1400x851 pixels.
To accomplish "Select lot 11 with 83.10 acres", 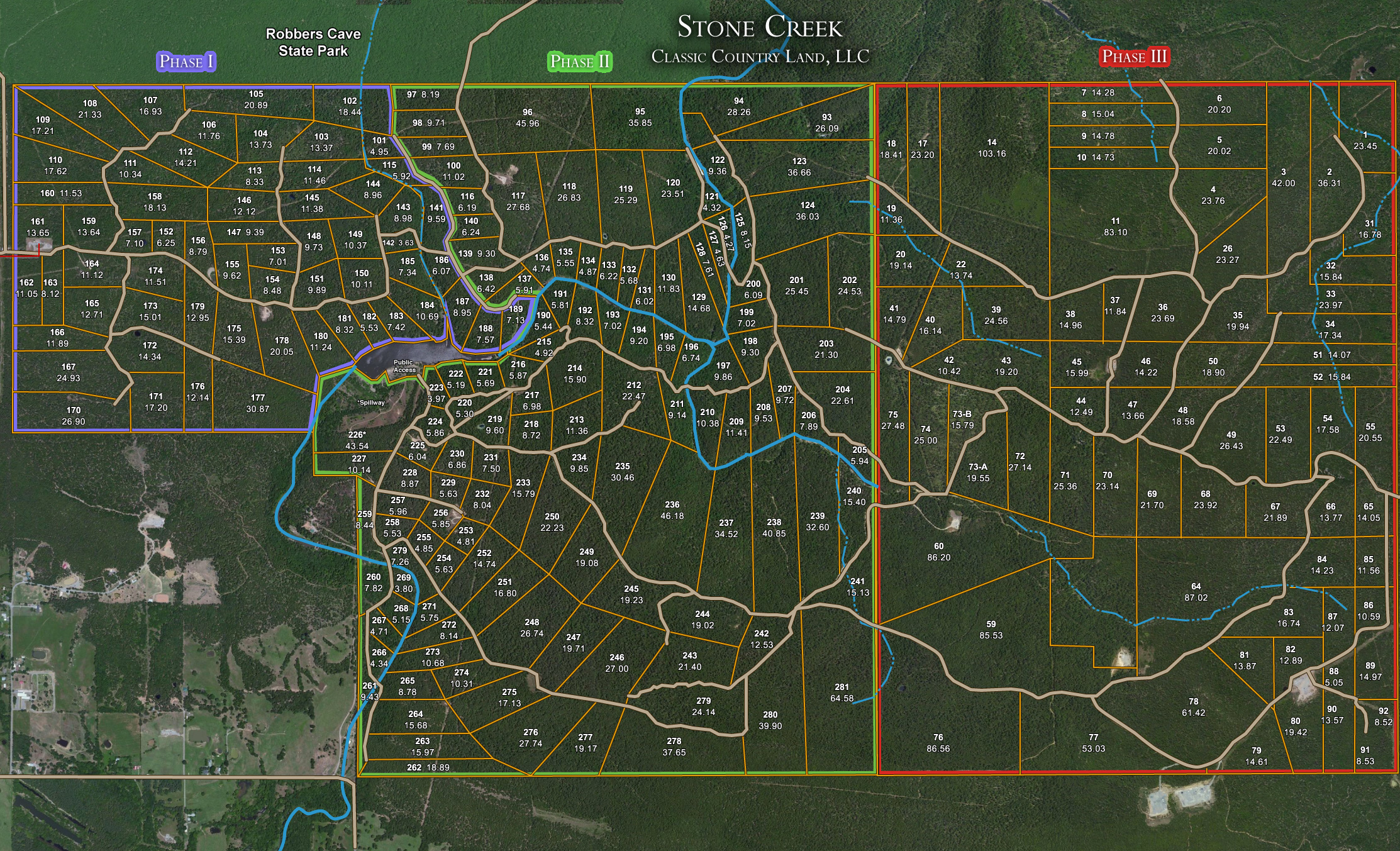I will pyautogui.click(x=1115, y=226).
